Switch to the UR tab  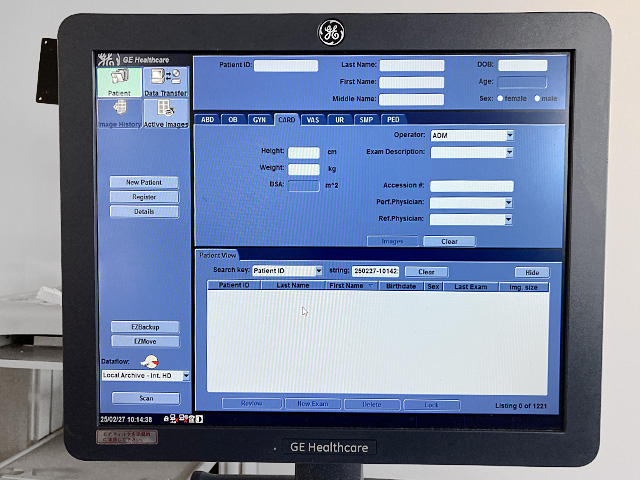(x=340, y=120)
